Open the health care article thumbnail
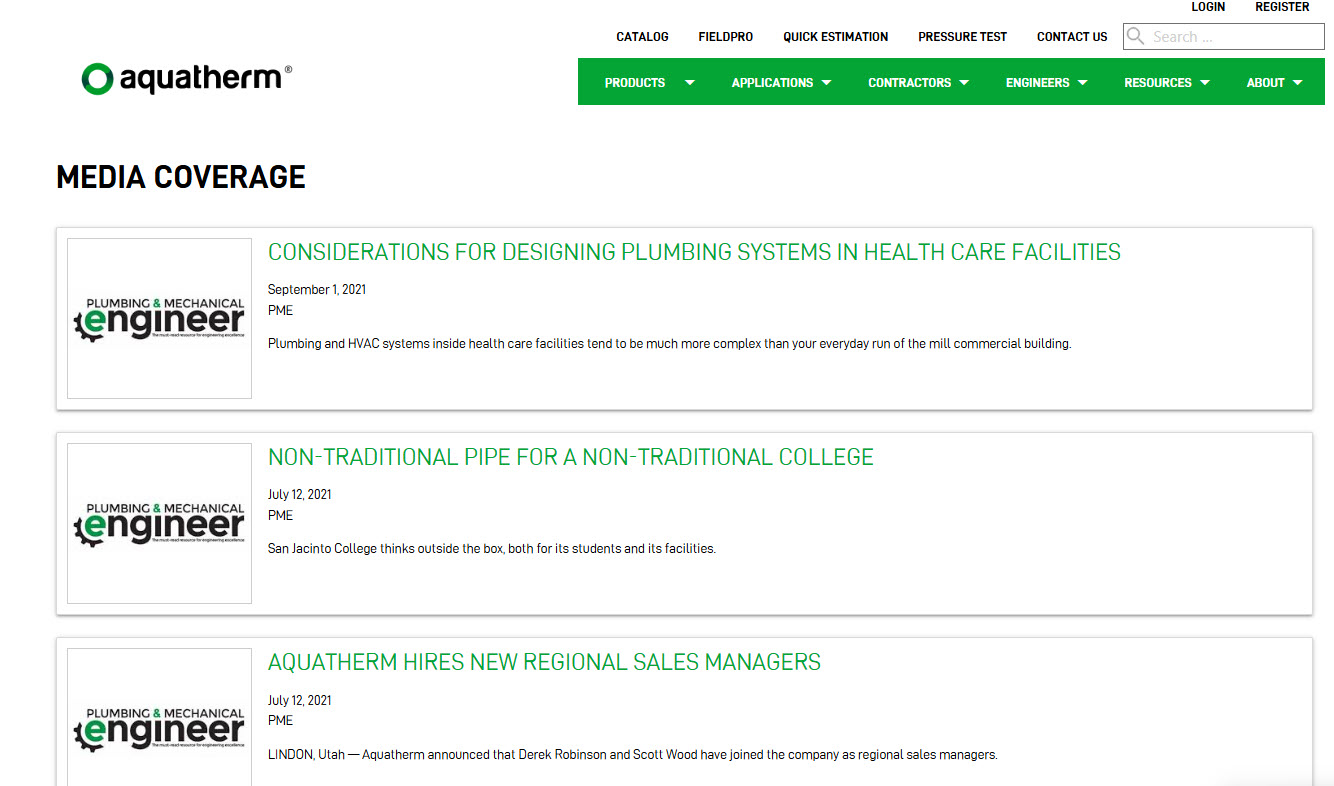The width and height of the screenshot is (1334, 786). coord(159,318)
